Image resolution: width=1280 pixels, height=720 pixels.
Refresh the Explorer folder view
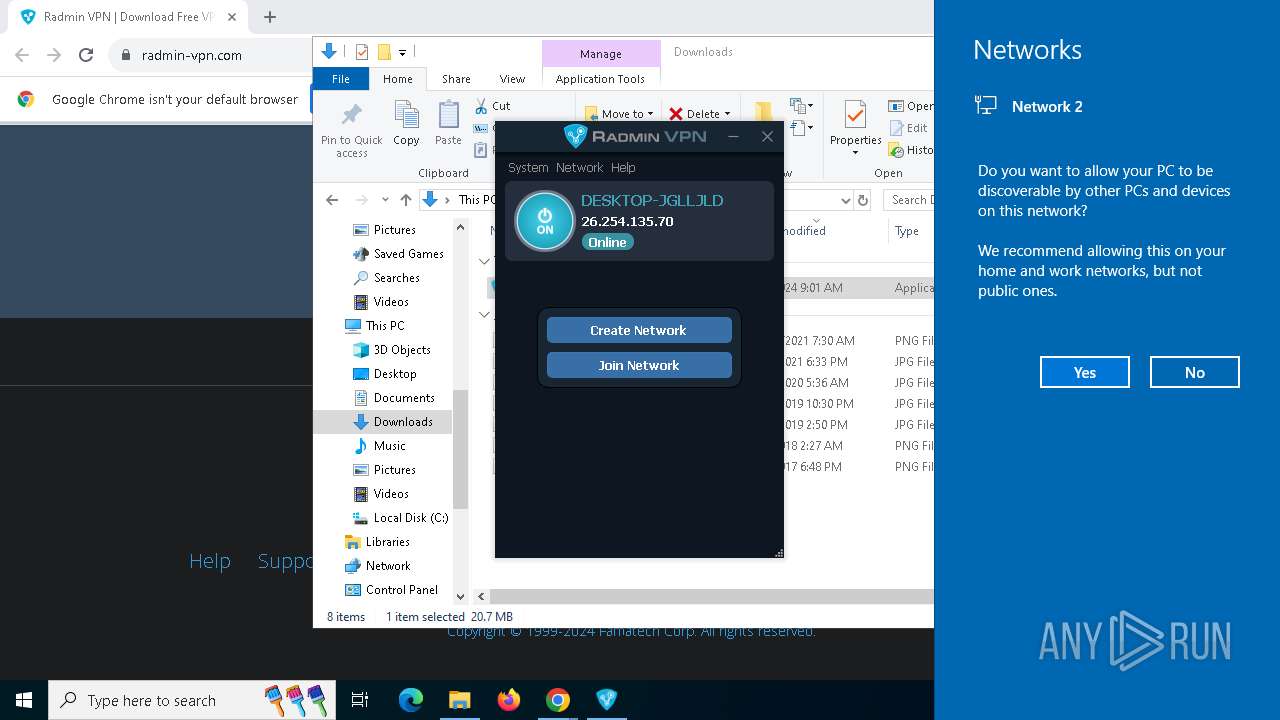point(864,200)
